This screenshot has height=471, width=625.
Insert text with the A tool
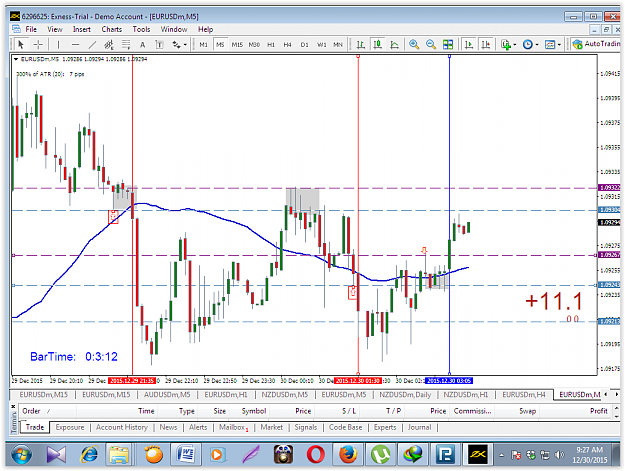point(142,45)
